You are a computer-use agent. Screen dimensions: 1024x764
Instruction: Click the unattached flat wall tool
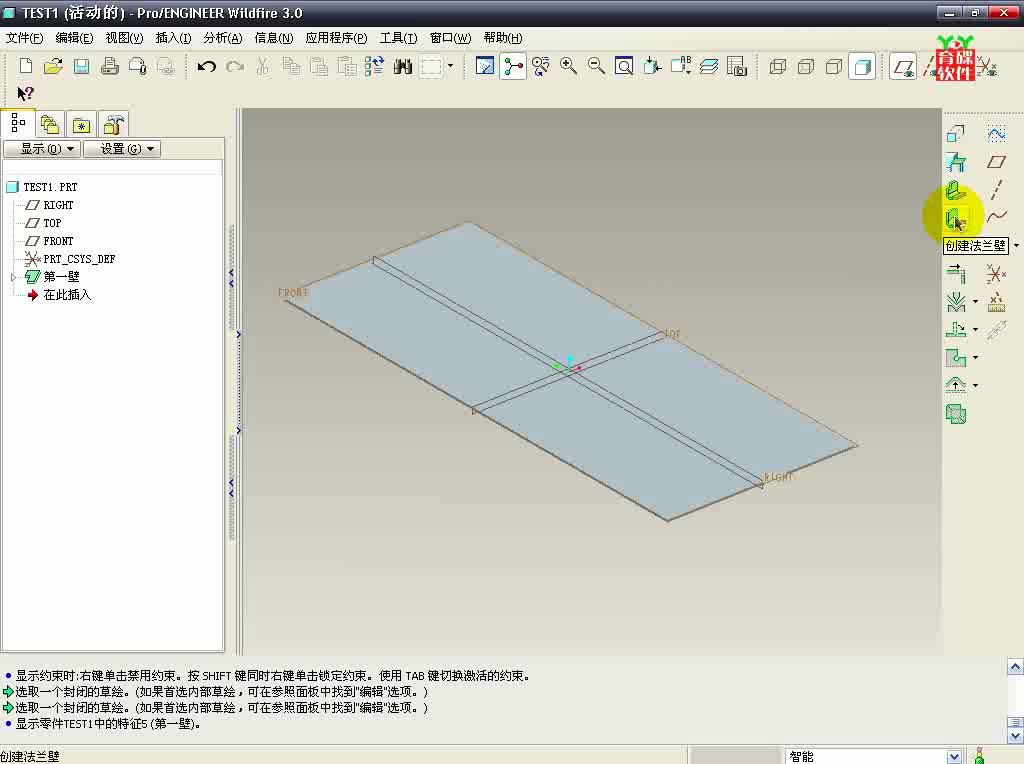tap(955, 162)
